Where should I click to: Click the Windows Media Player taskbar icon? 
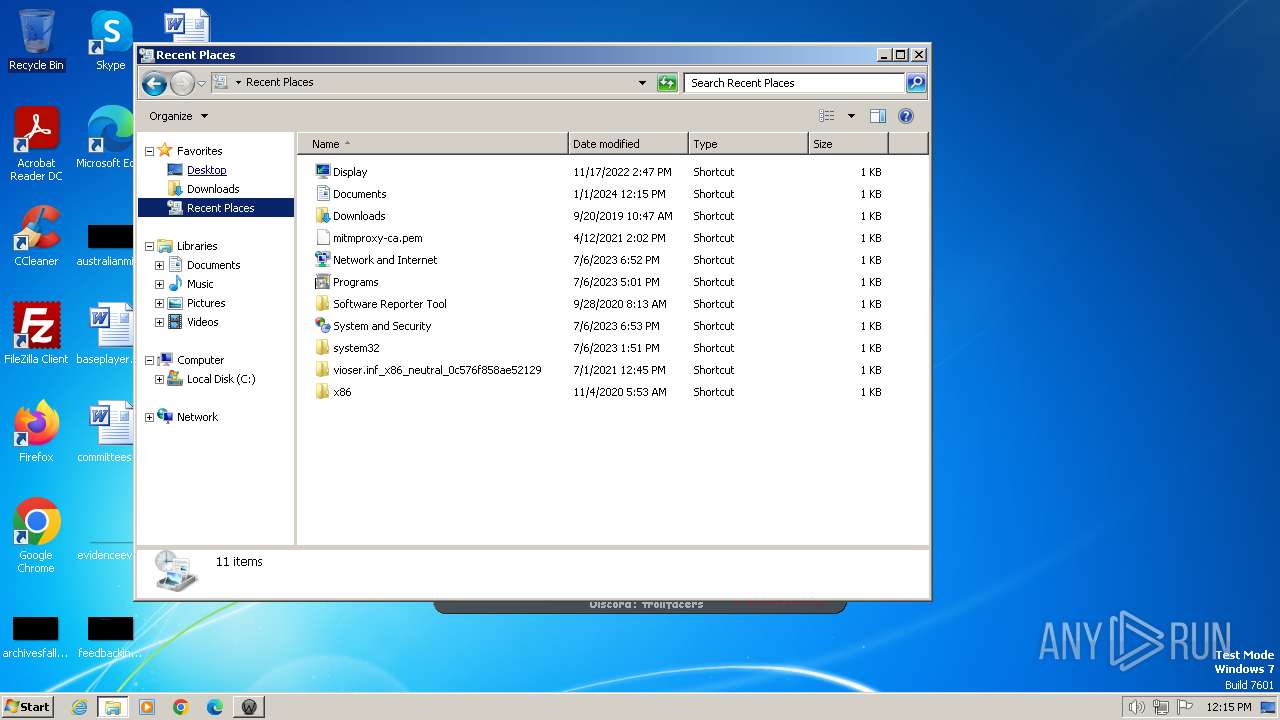click(147, 707)
